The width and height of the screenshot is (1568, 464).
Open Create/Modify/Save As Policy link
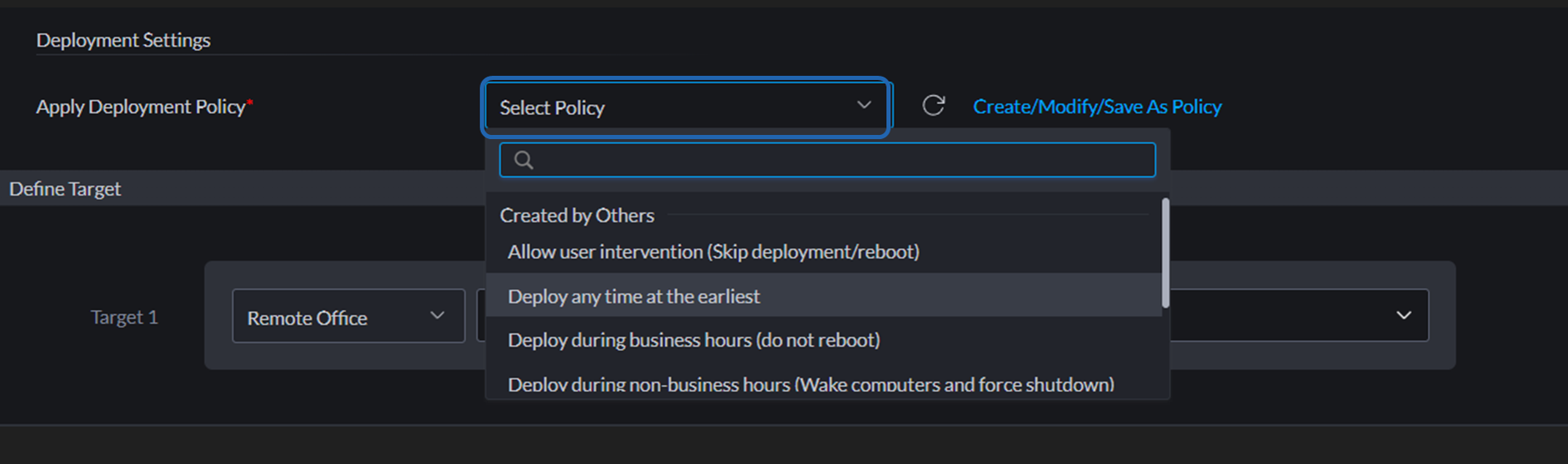(x=1097, y=107)
